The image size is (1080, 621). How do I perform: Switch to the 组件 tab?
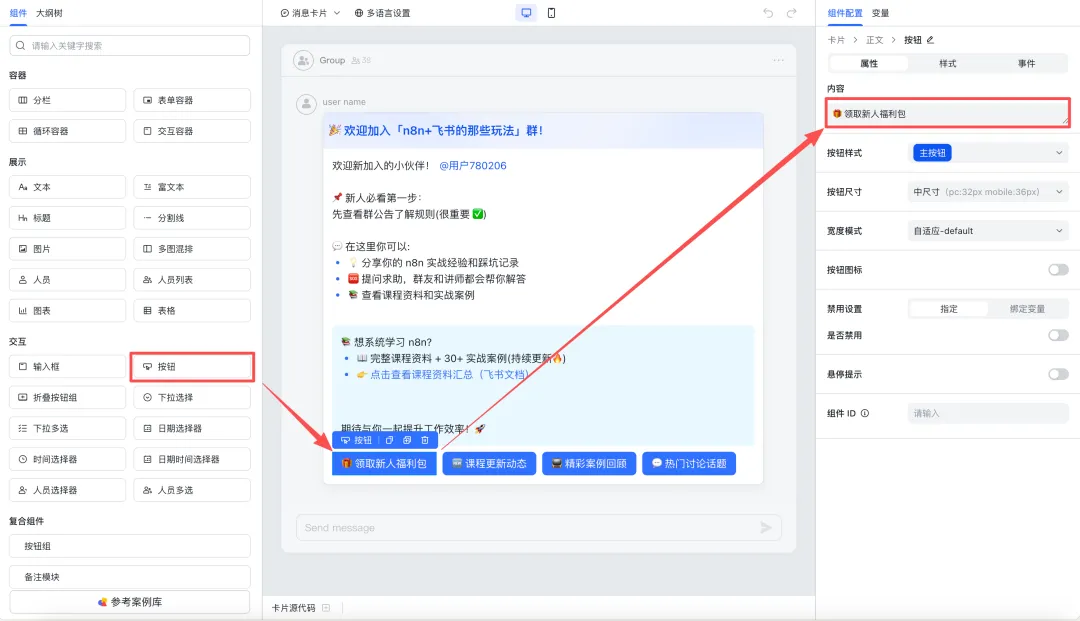click(18, 13)
